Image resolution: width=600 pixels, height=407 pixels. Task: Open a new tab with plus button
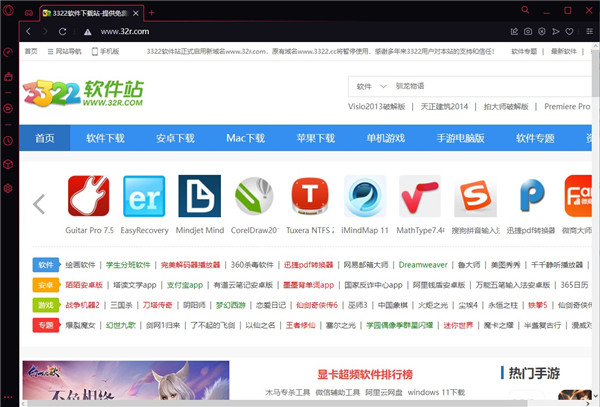point(152,13)
